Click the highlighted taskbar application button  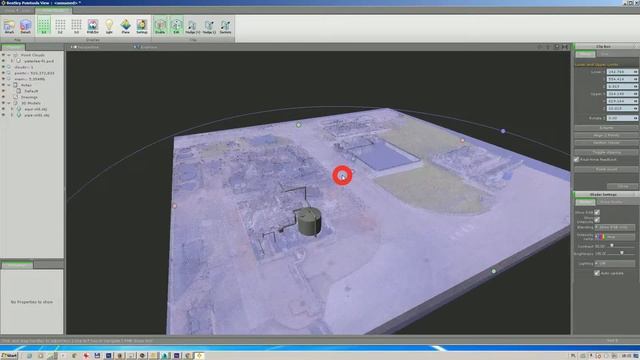(199, 356)
